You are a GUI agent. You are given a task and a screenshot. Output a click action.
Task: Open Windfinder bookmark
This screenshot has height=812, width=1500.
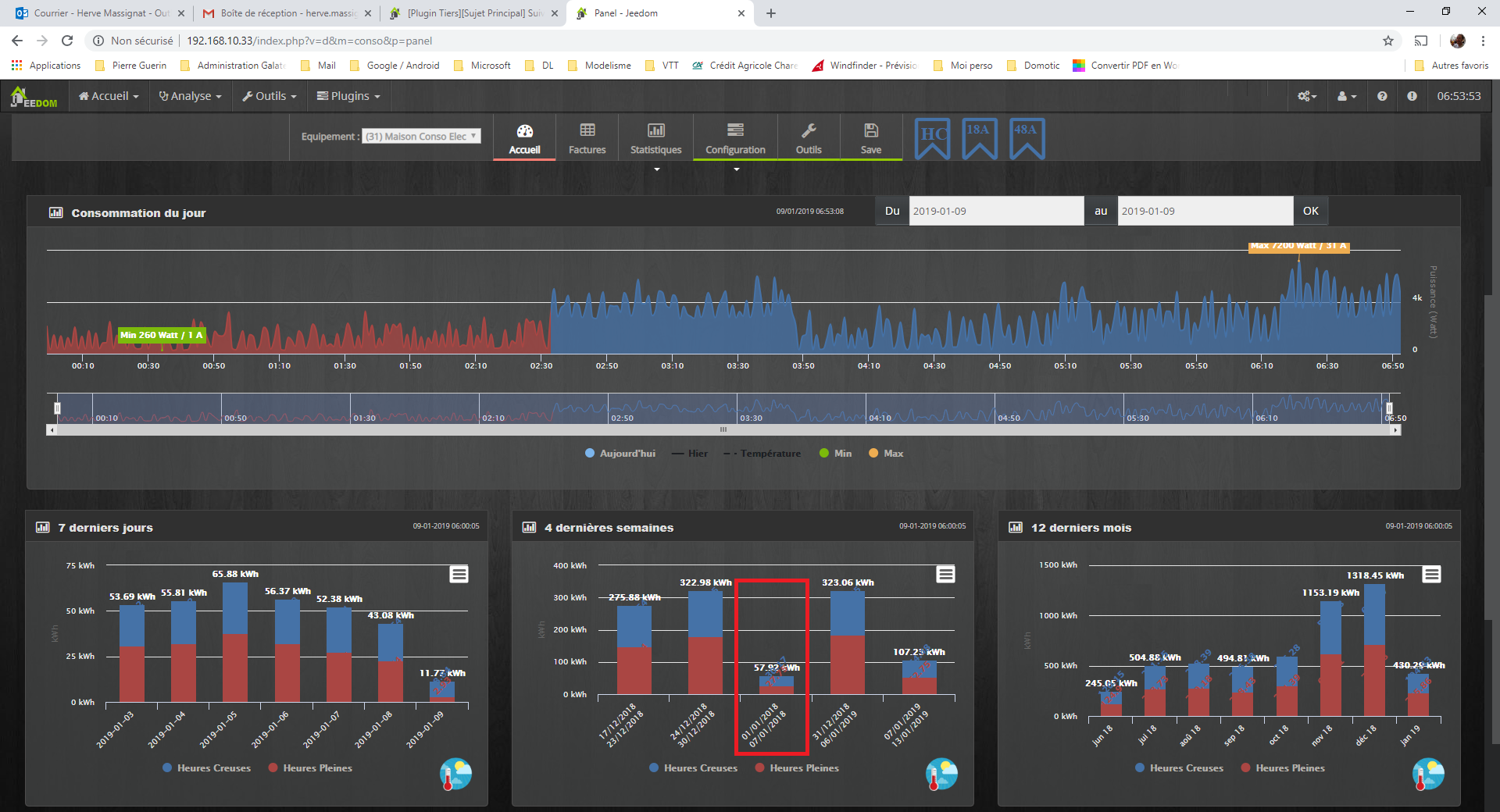pos(864,66)
